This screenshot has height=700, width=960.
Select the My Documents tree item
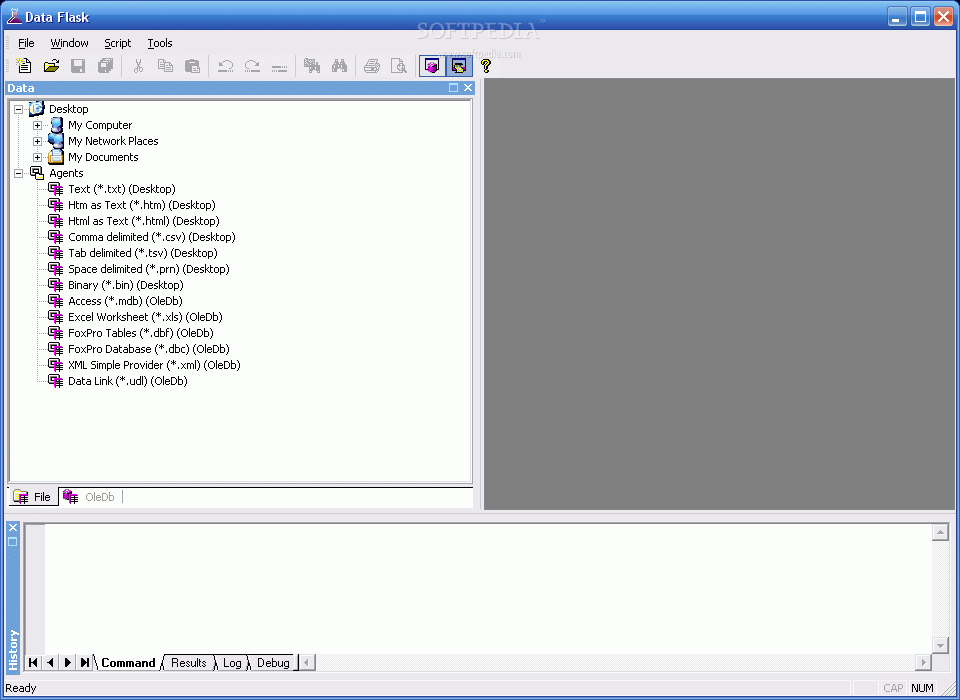[x=103, y=157]
